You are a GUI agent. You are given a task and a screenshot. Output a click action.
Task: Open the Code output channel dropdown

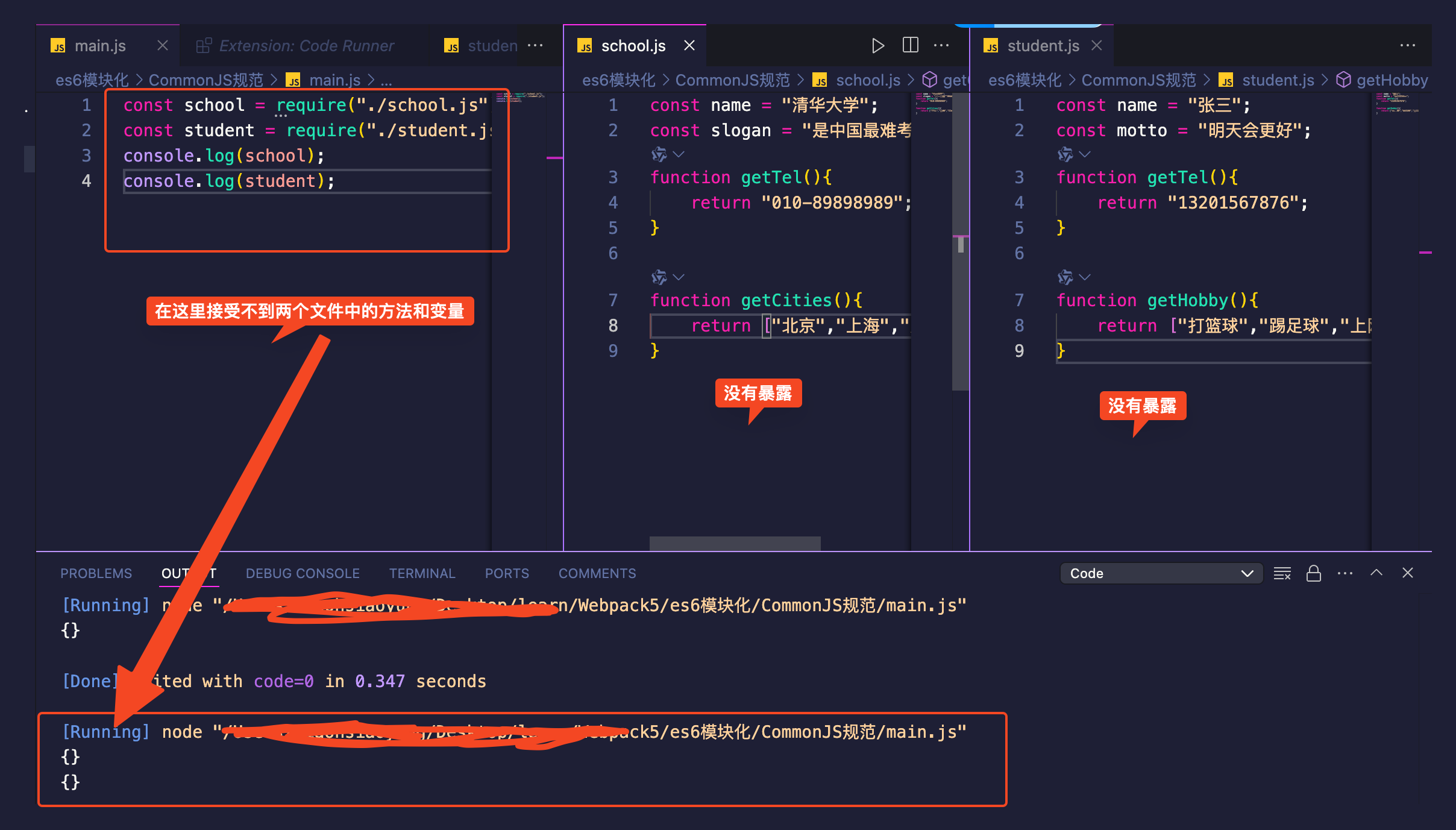point(1161,573)
